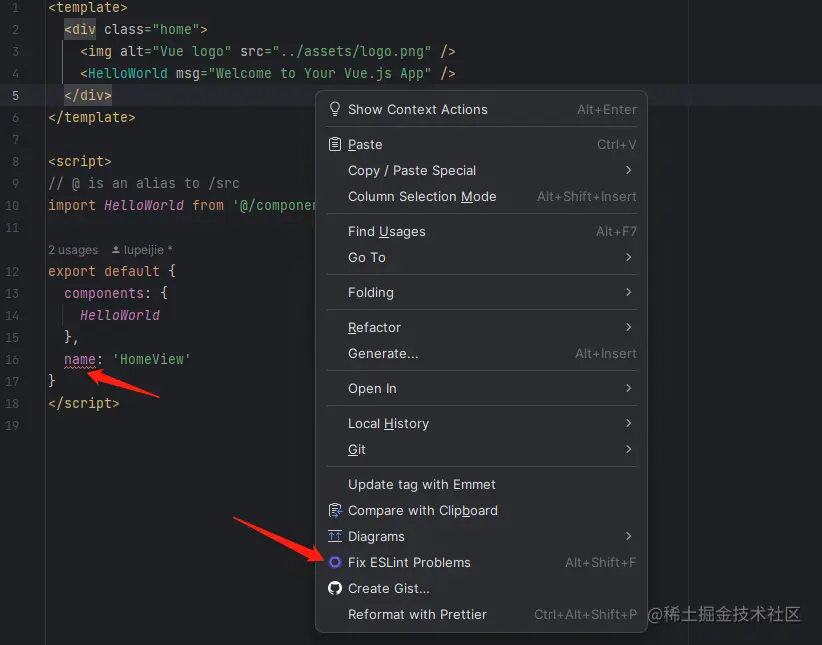Click the Compare with Clipboard icon

pyautogui.click(x=335, y=510)
